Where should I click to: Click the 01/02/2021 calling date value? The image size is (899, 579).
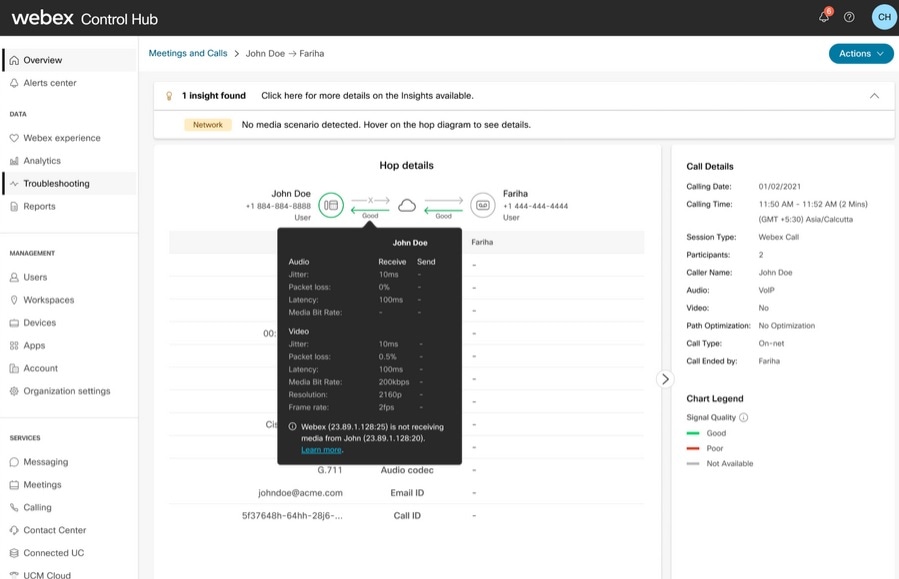pos(780,187)
